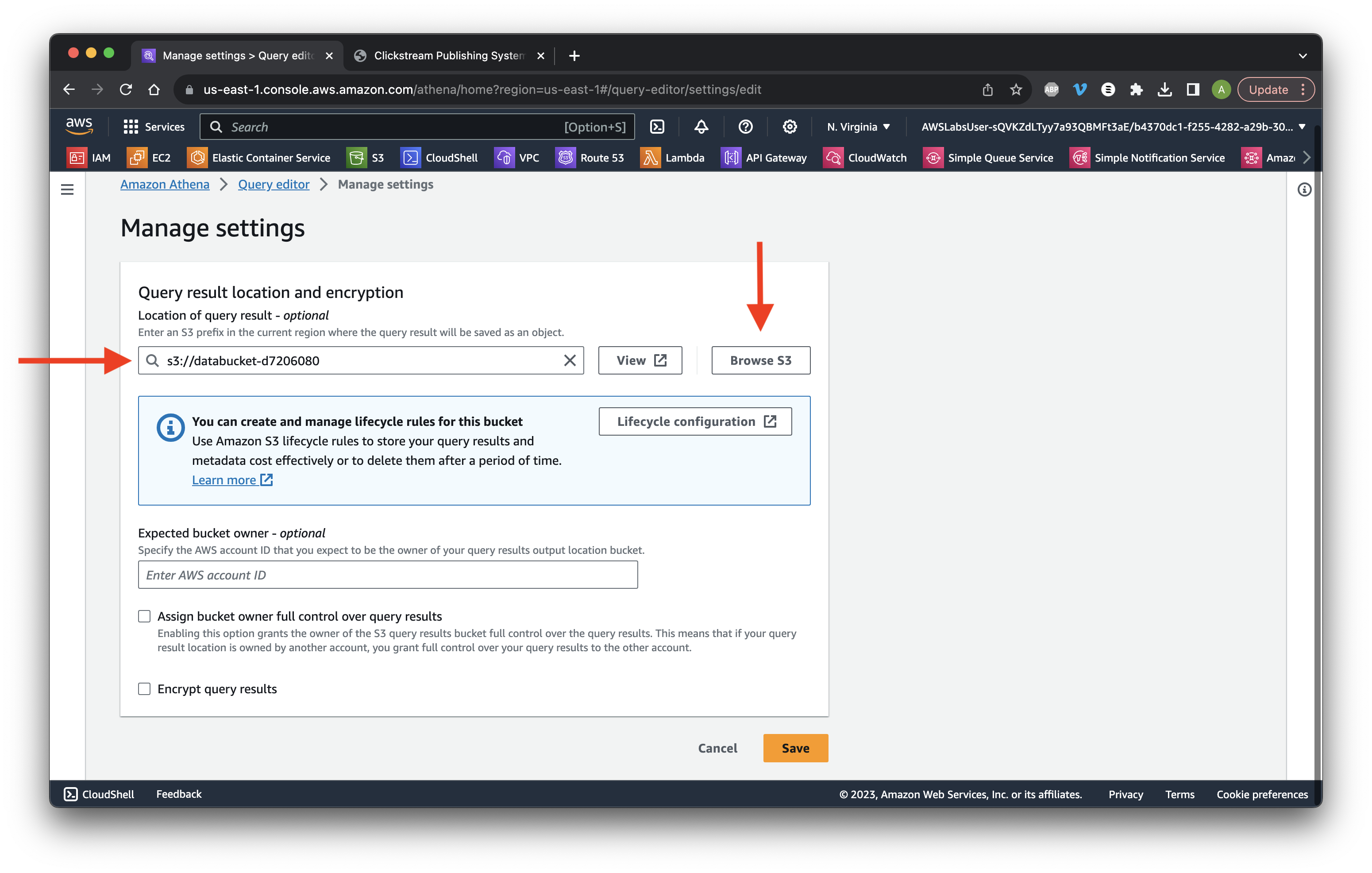Screen dimensions: 1372x873
Task: Go back in browser history
Action: pos(69,89)
